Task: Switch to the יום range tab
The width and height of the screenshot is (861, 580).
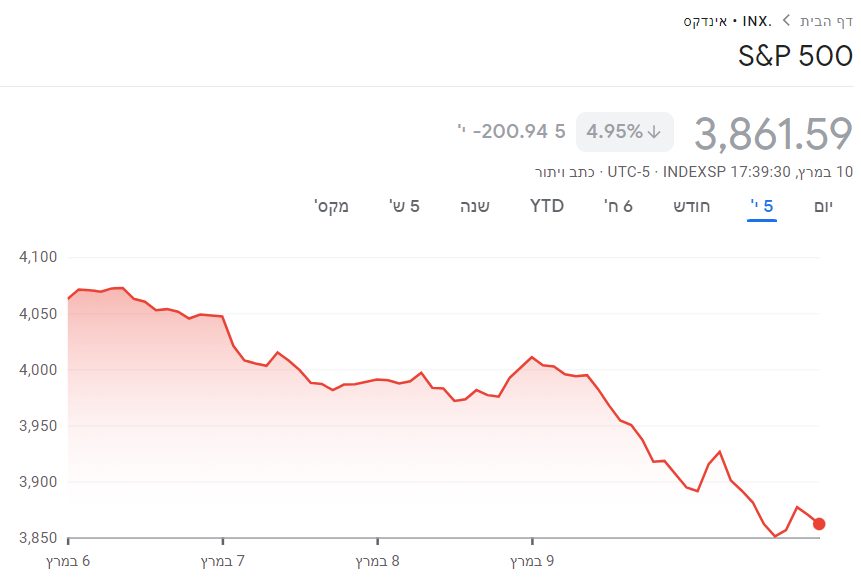Action: [823, 207]
